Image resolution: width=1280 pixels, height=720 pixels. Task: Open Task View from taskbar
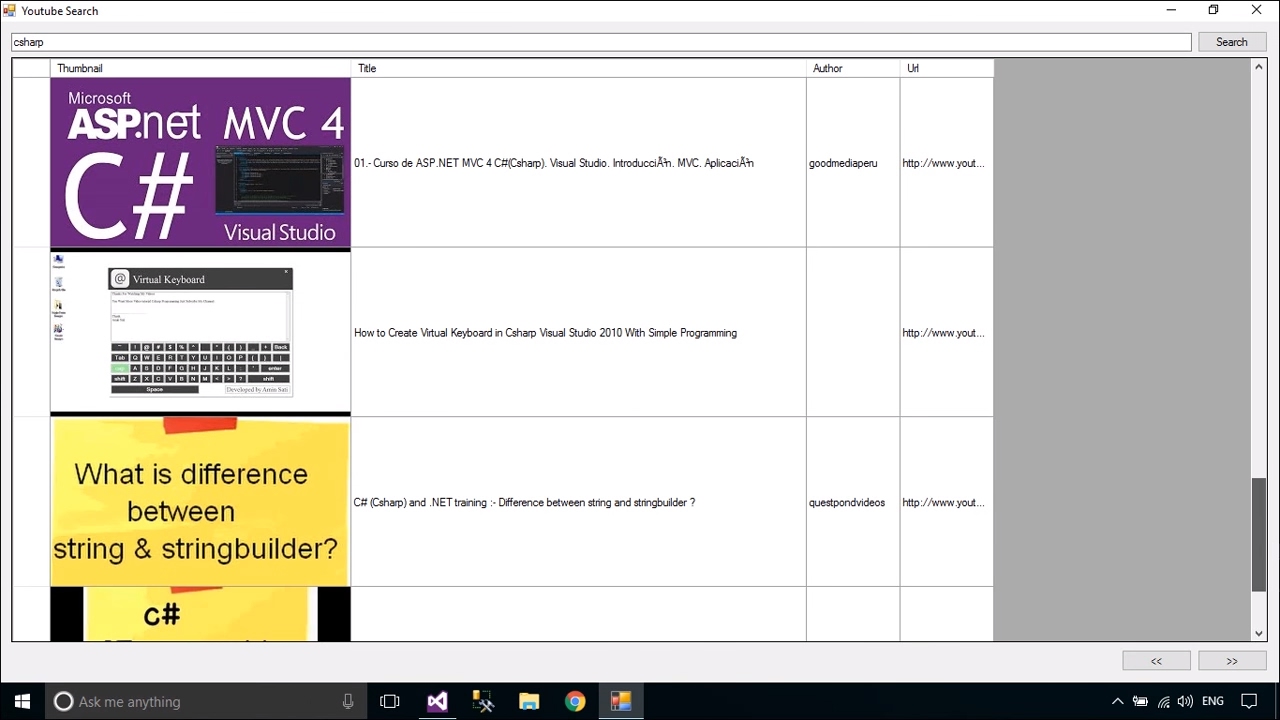tap(390, 701)
